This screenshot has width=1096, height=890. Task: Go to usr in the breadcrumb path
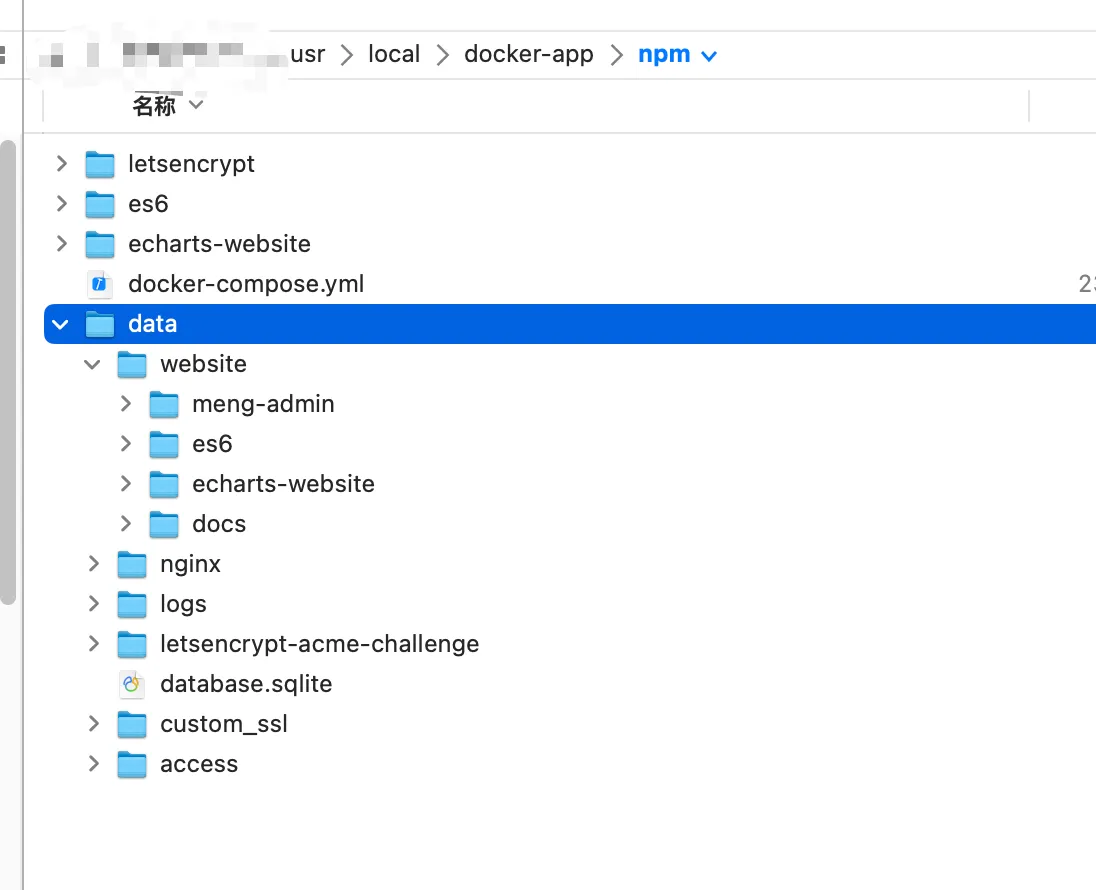coord(308,54)
